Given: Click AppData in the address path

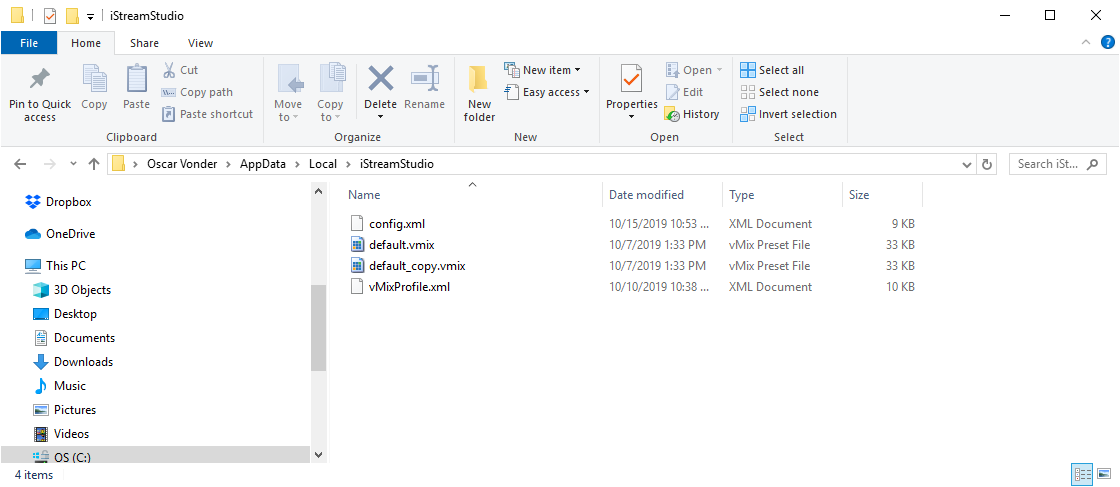Looking at the screenshot, I should point(262,164).
